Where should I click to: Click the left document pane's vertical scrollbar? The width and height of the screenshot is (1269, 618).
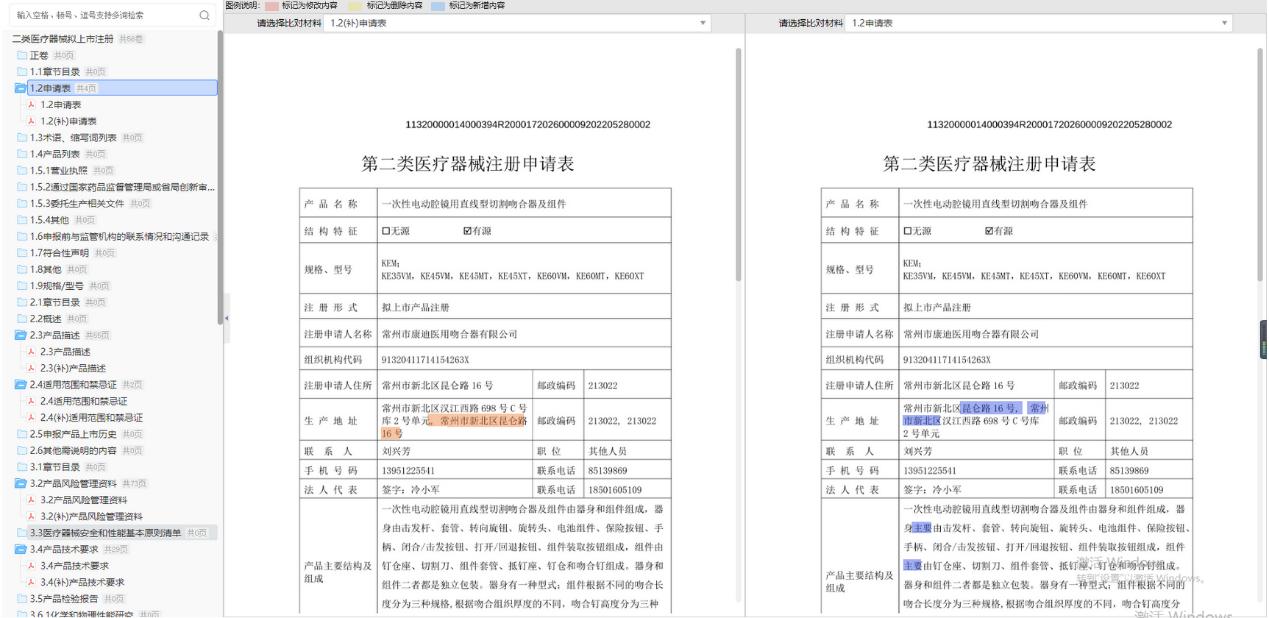[737, 165]
